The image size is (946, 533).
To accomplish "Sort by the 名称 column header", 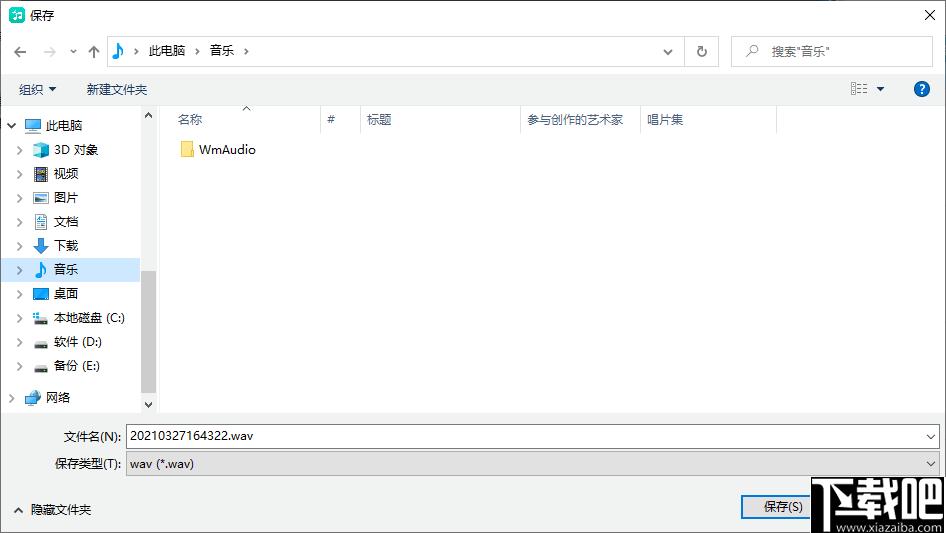I will (x=190, y=120).
